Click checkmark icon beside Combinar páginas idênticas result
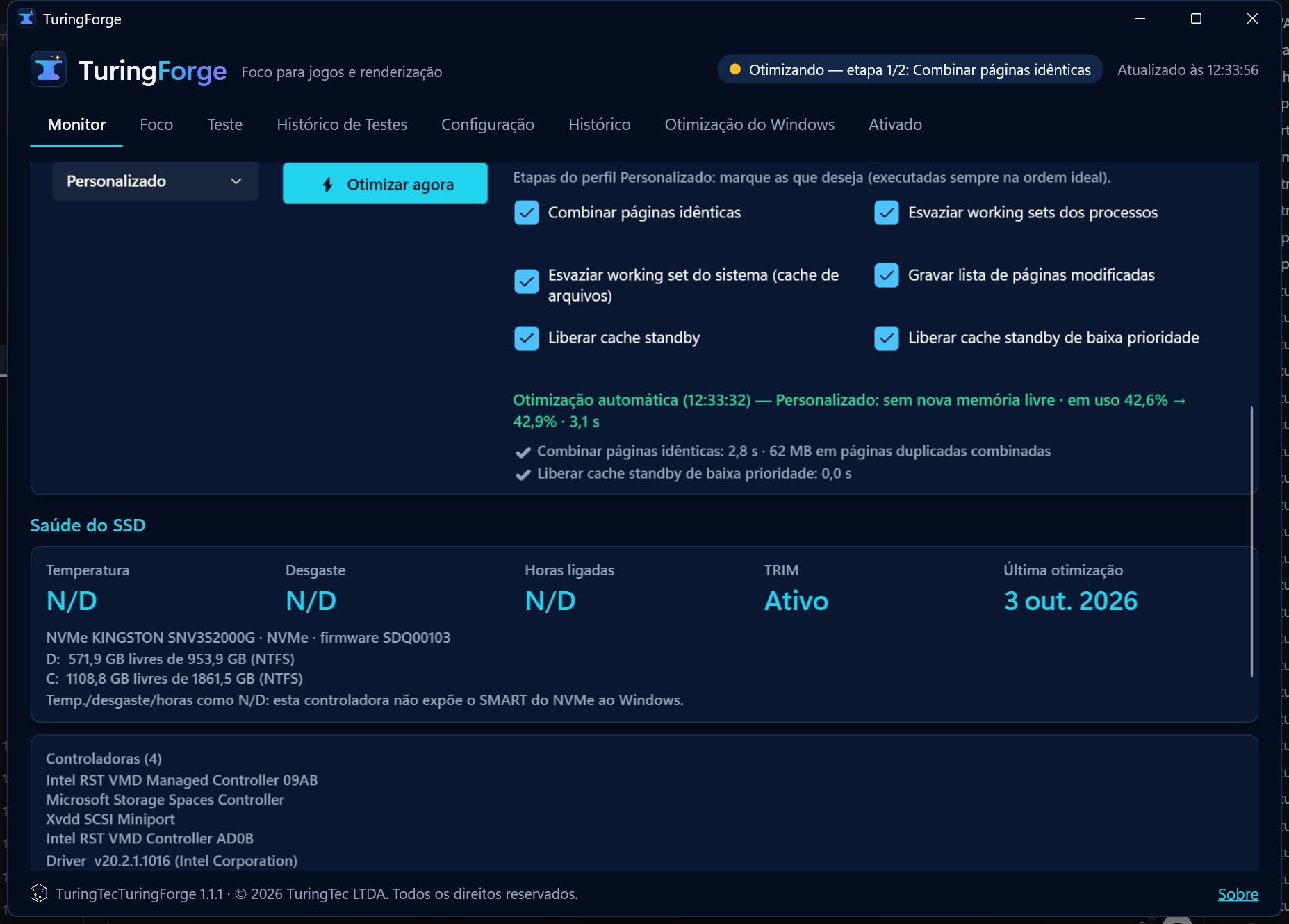The height and width of the screenshot is (924, 1289). [523, 452]
